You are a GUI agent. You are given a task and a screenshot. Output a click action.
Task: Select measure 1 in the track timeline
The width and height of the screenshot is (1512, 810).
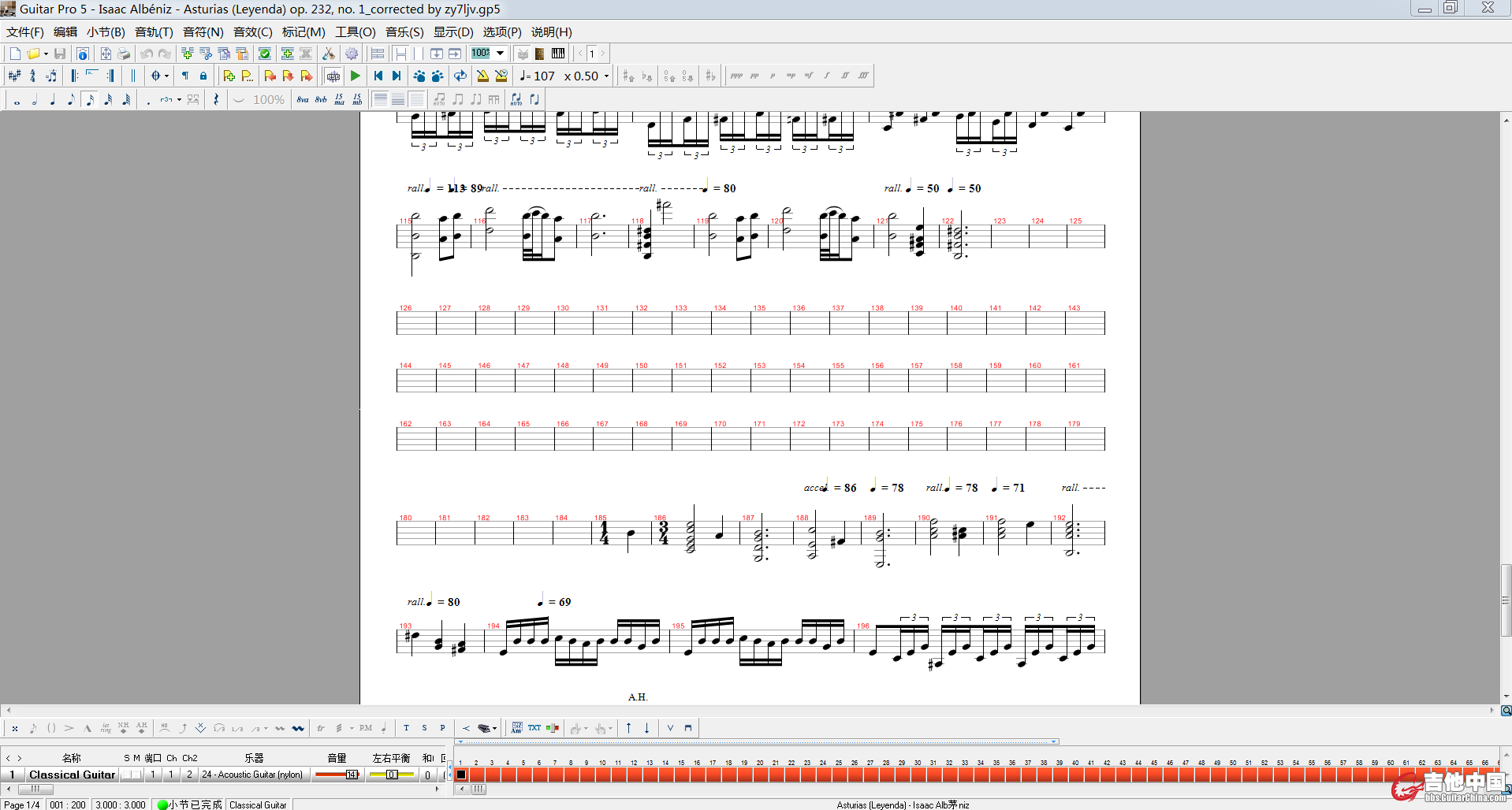[461, 775]
